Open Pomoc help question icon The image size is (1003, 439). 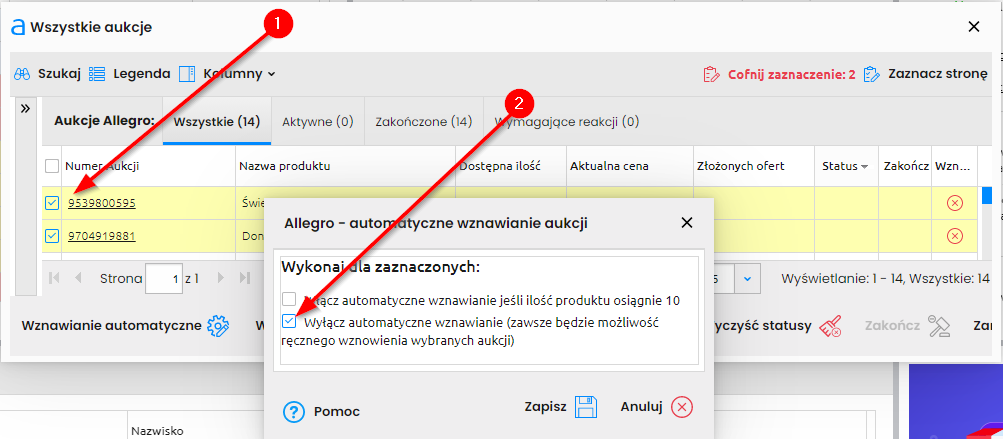[x=294, y=411]
